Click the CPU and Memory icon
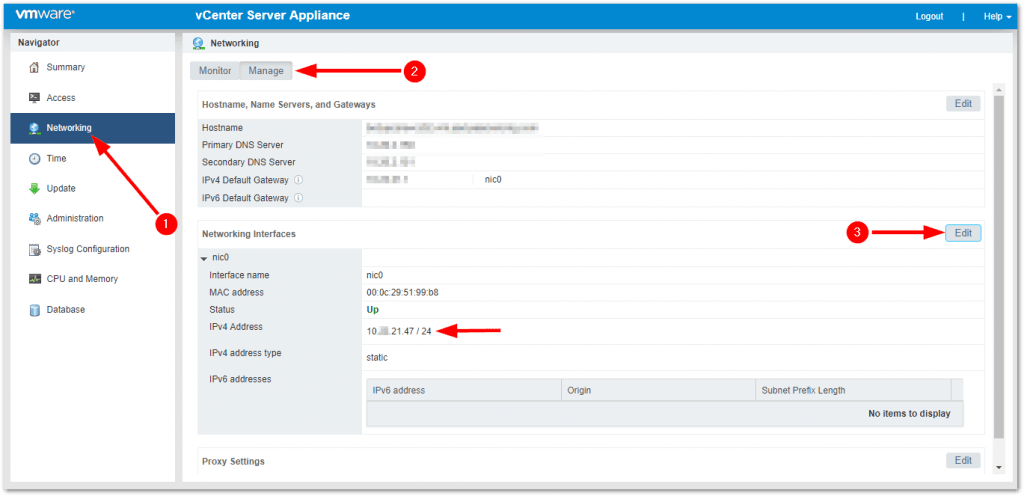Viewport: 1024px width, 496px height. point(35,279)
